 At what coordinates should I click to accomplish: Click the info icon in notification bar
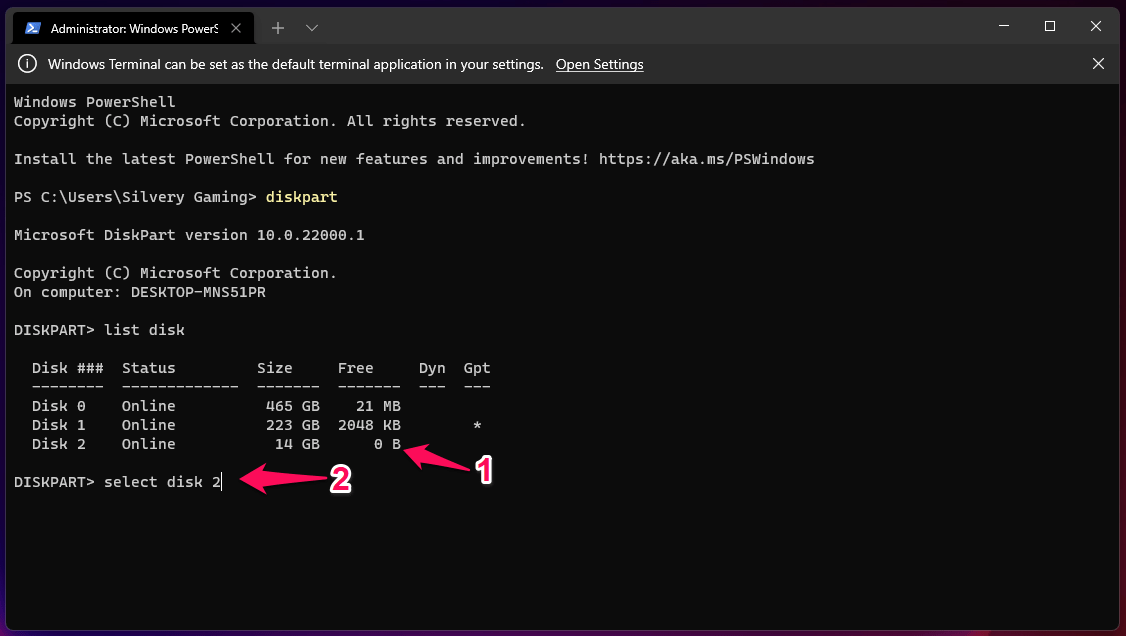28,64
